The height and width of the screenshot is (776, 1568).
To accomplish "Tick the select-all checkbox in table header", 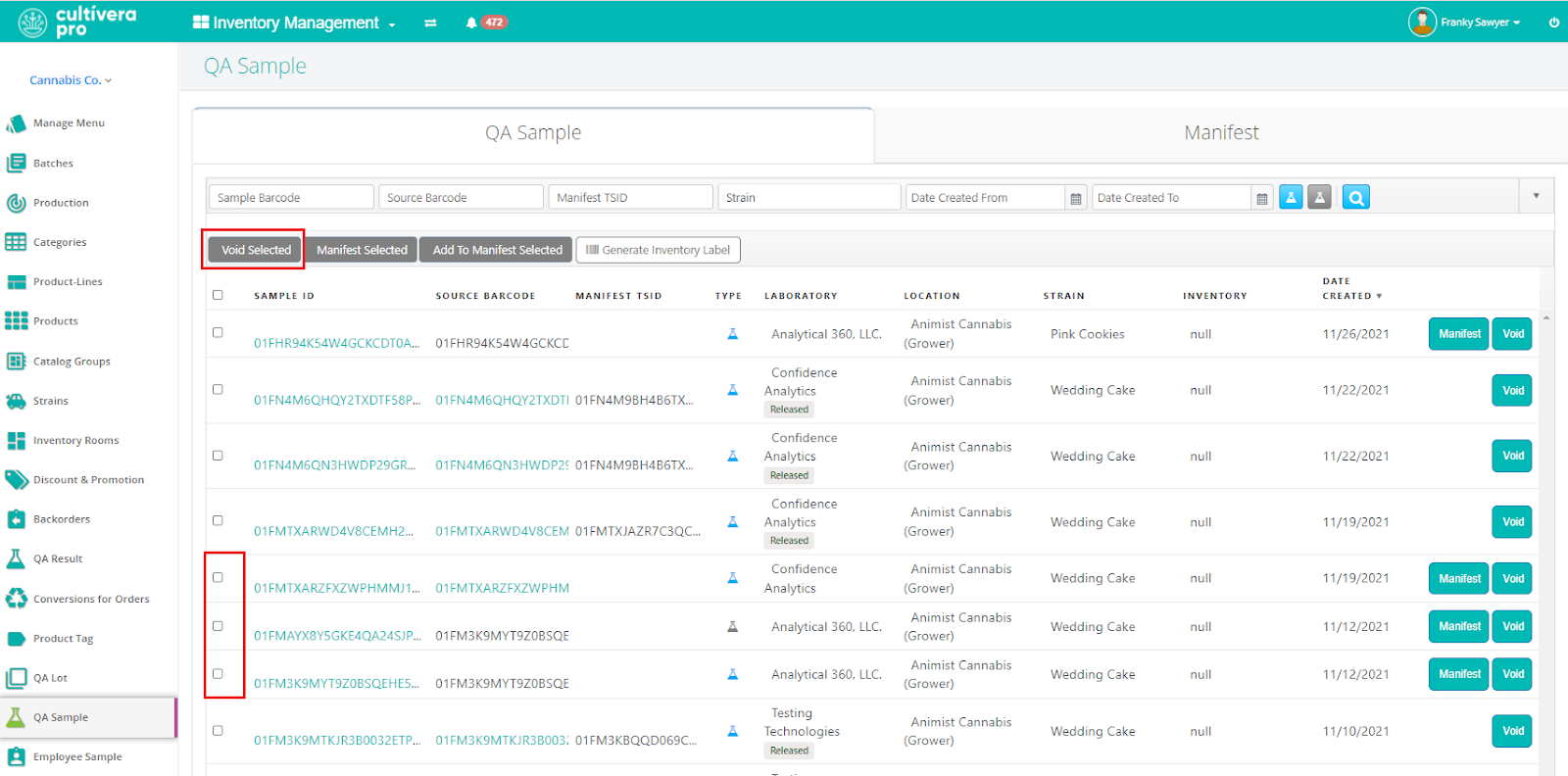I will [x=218, y=295].
